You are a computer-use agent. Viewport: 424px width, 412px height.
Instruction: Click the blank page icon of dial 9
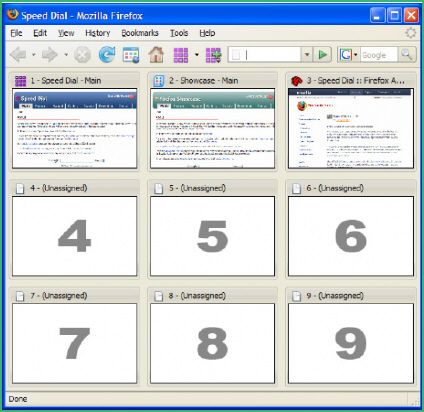(x=296, y=296)
